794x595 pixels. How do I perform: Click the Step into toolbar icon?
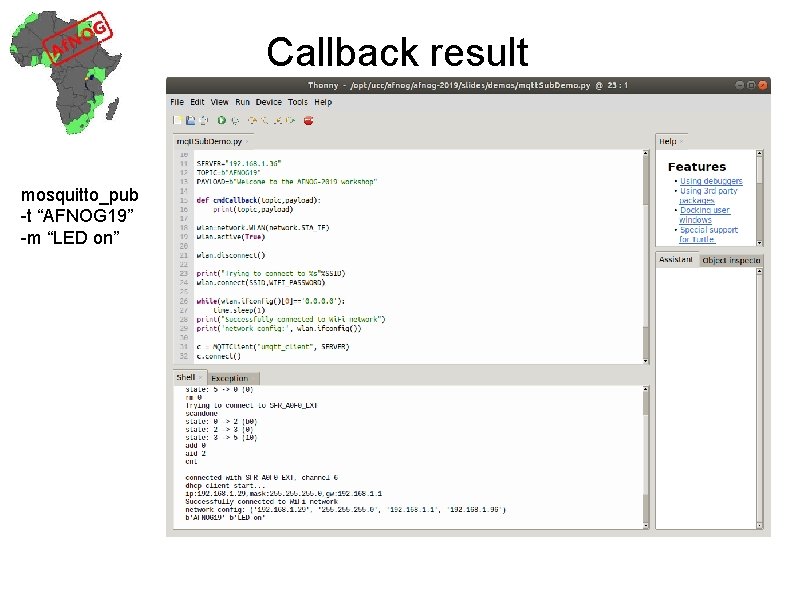click(265, 121)
